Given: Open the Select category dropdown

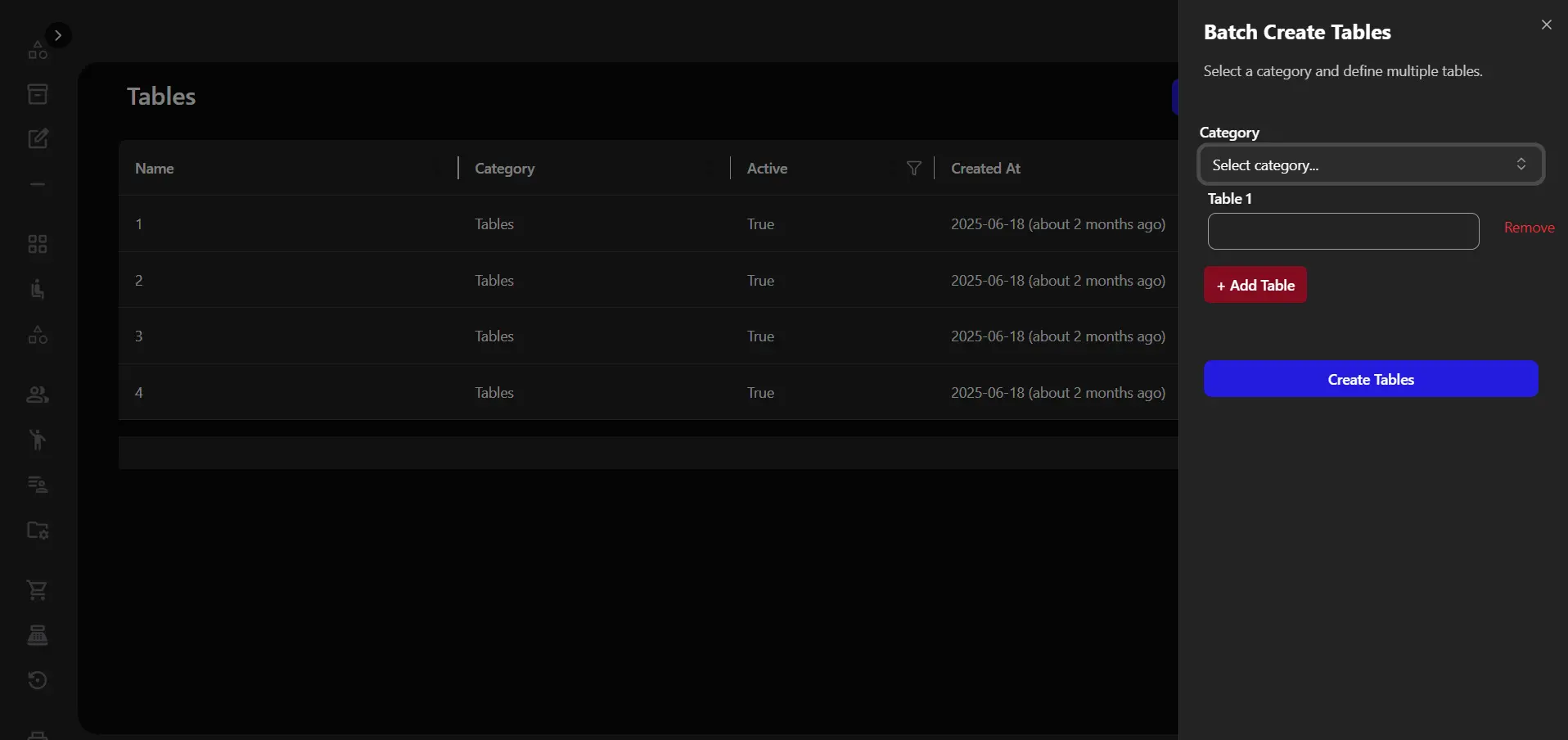Looking at the screenshot, I should click(x=1370, y=165).
